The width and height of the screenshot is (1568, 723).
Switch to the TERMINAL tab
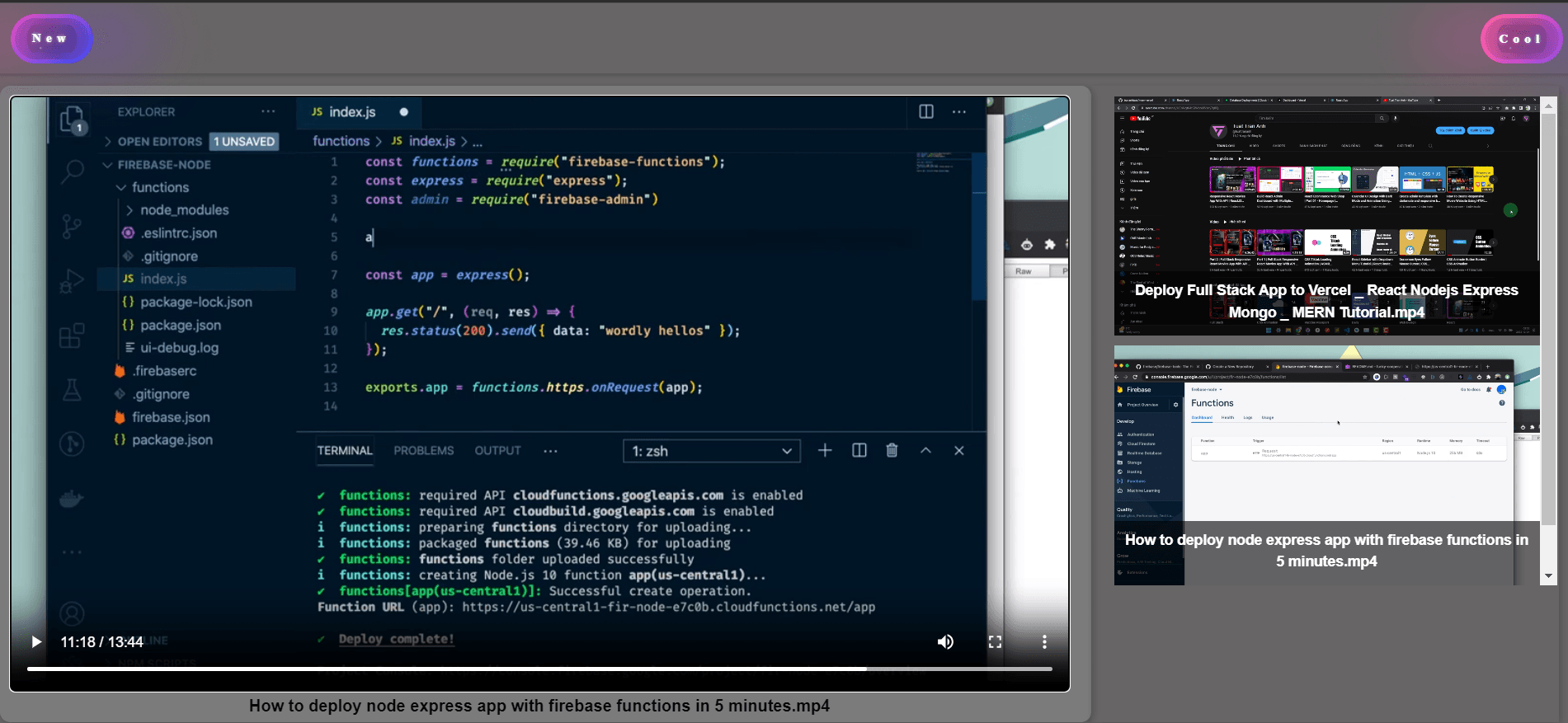(345, 451)
